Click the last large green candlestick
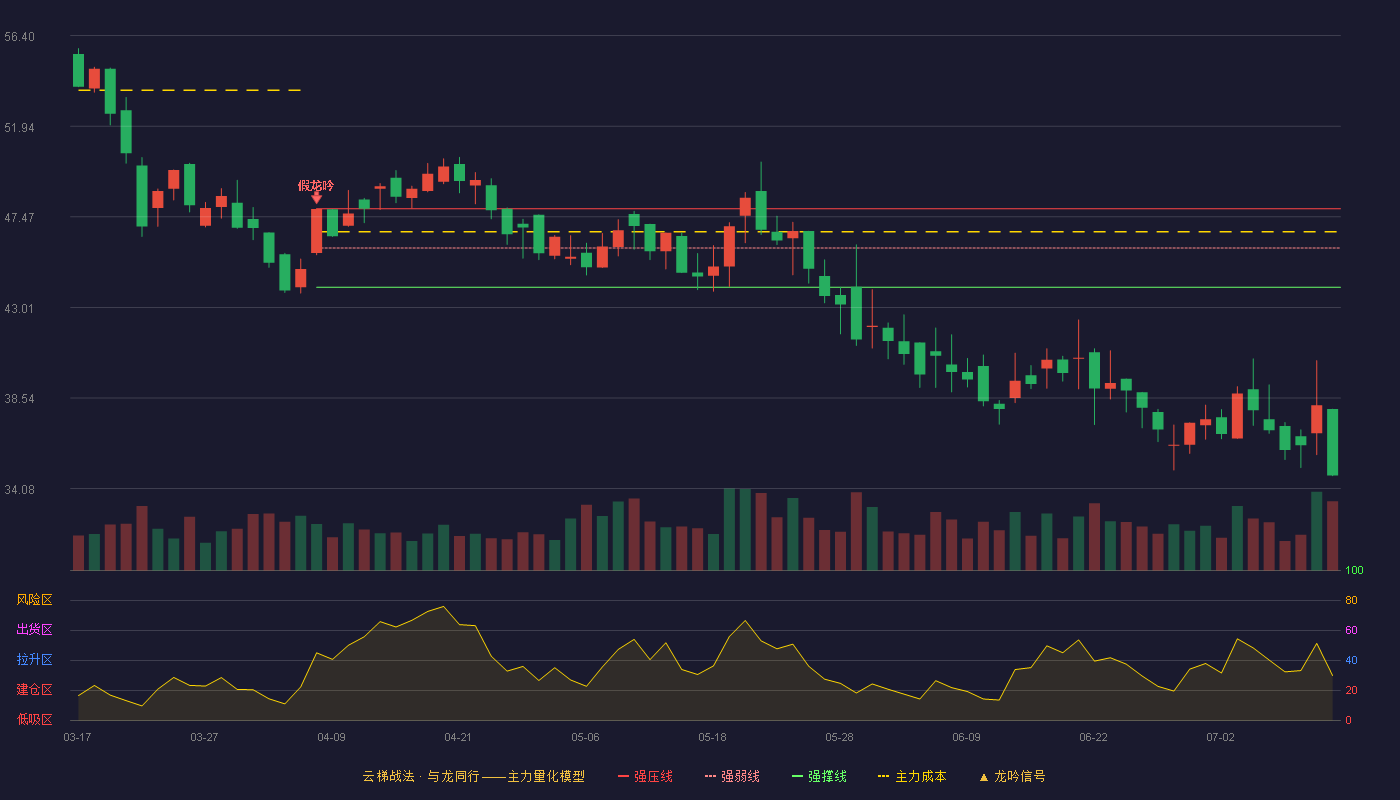The height and width of the screenshot is (800, 1400). (1332, 442)
